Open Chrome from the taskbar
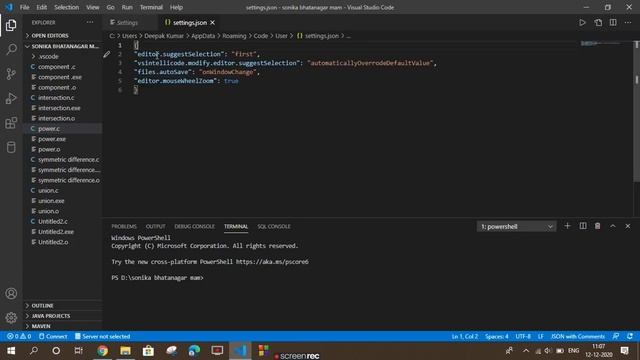640x360 pixels. pos(102,351)
